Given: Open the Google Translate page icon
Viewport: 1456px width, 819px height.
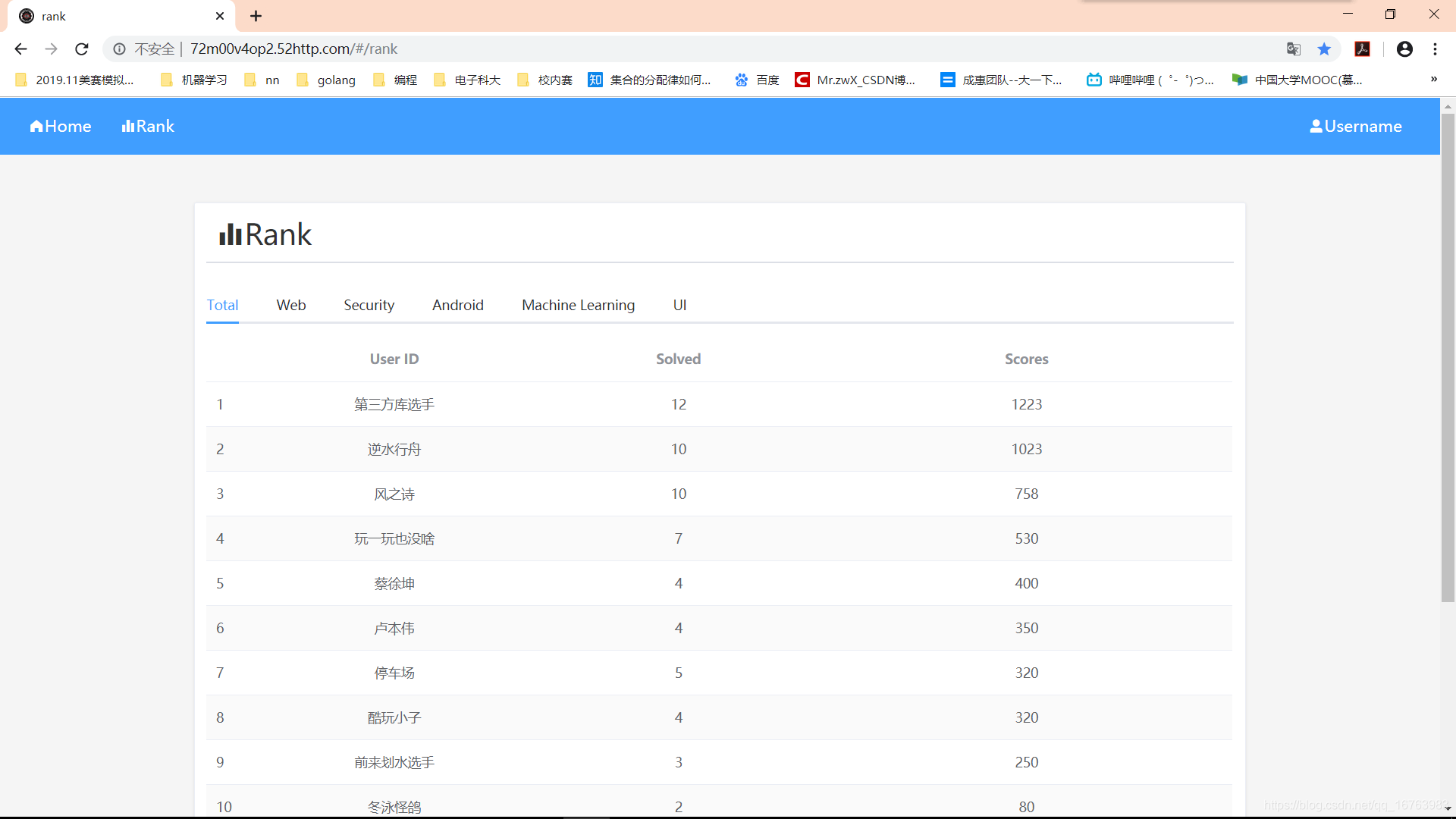Looking at the screenshot, I should pyautogui.click(x=1294, y=49).
